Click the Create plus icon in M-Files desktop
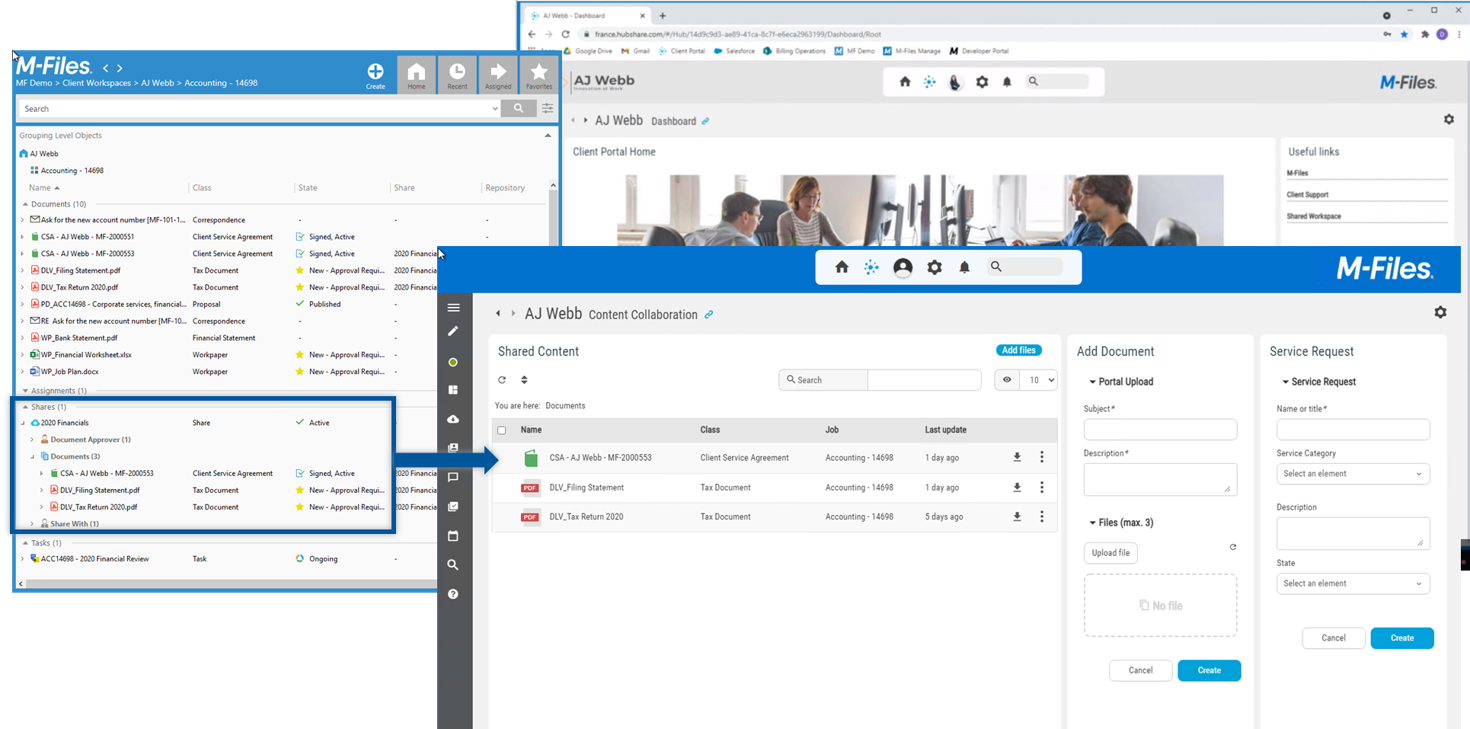 click(x=375, y=72)
